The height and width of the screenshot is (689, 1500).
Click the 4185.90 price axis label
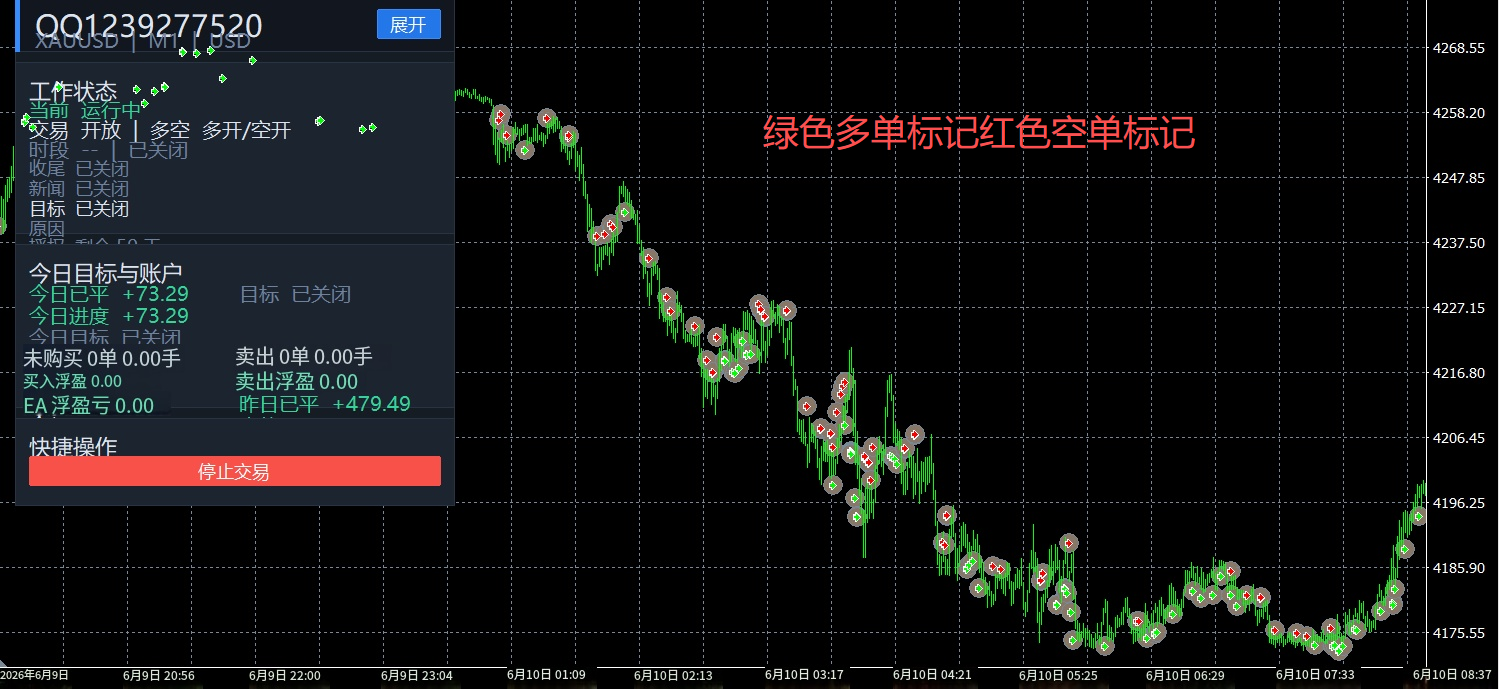click(1461, 569)
